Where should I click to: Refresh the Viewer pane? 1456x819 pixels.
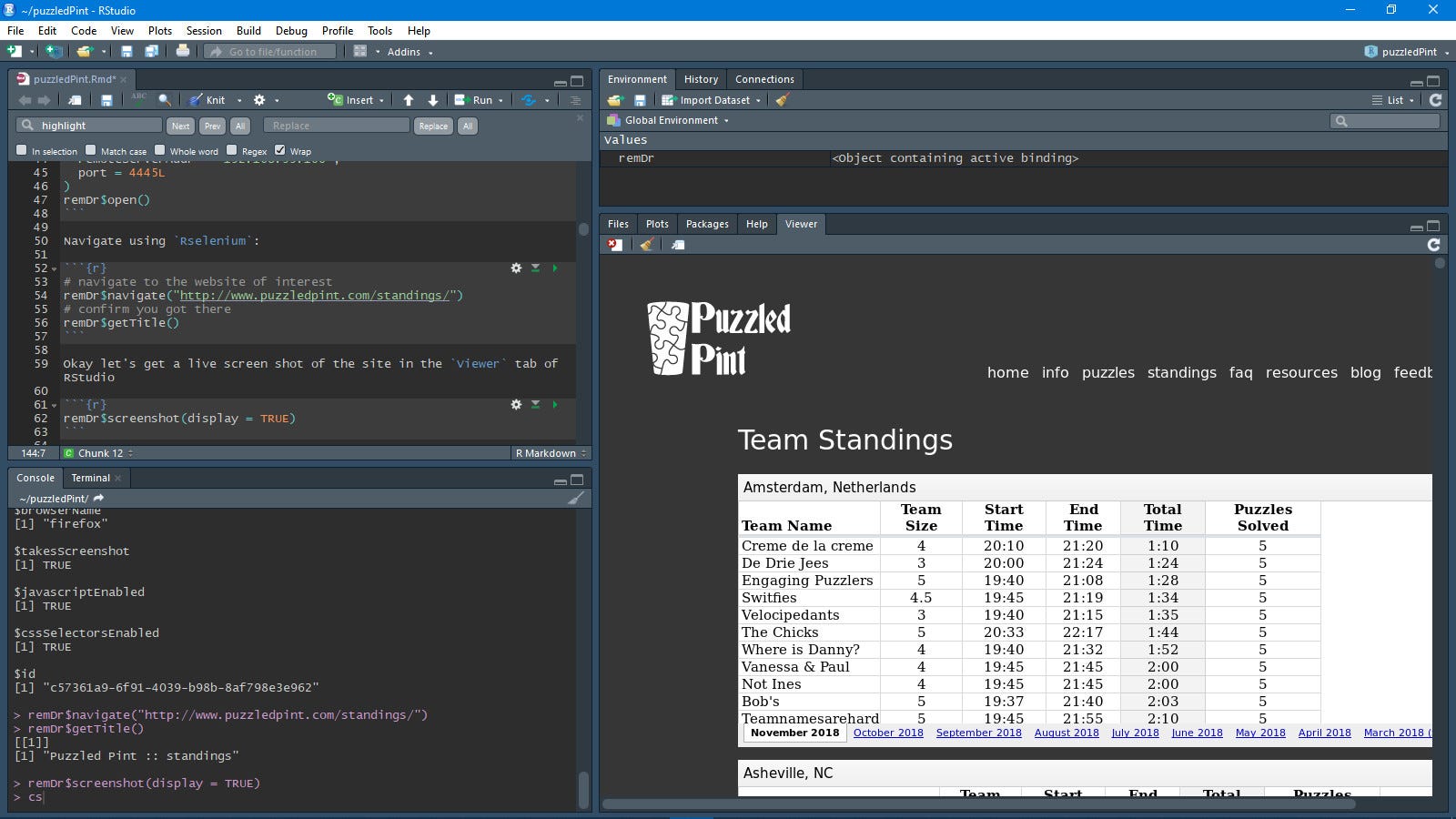click(x=1433, y=245)
